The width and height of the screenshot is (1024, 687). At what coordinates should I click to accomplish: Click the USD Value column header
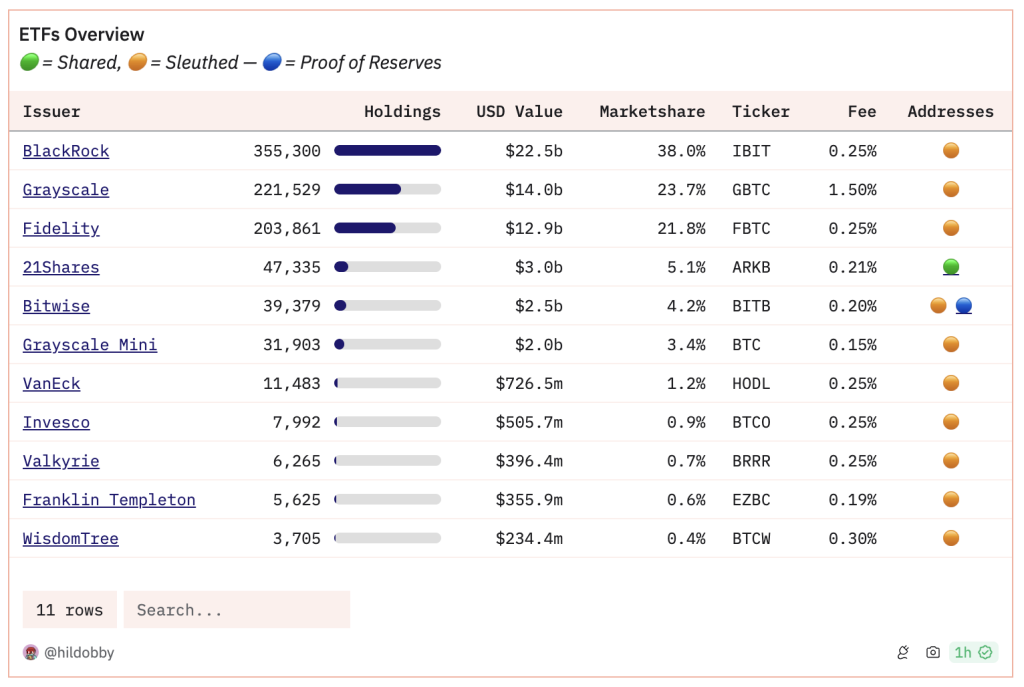[x=519, y=112]
